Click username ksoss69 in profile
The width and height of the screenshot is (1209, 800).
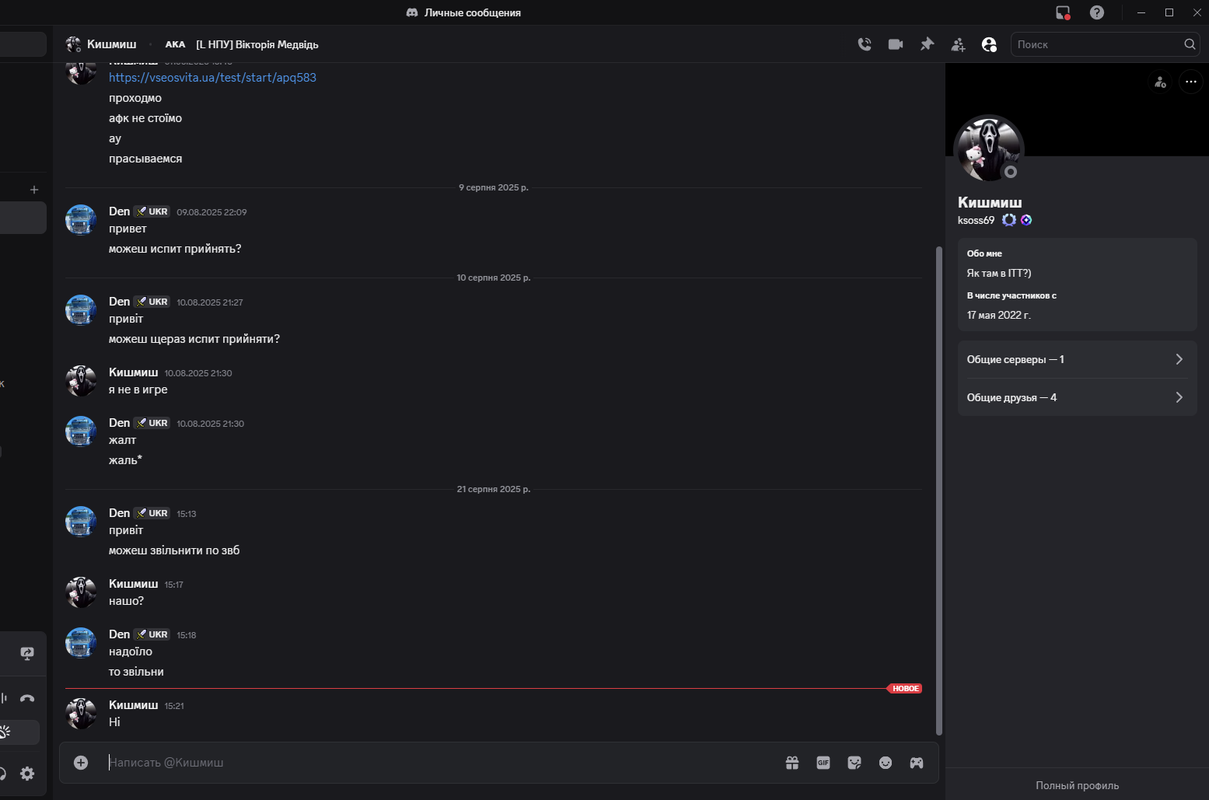(x=976, y=220)
